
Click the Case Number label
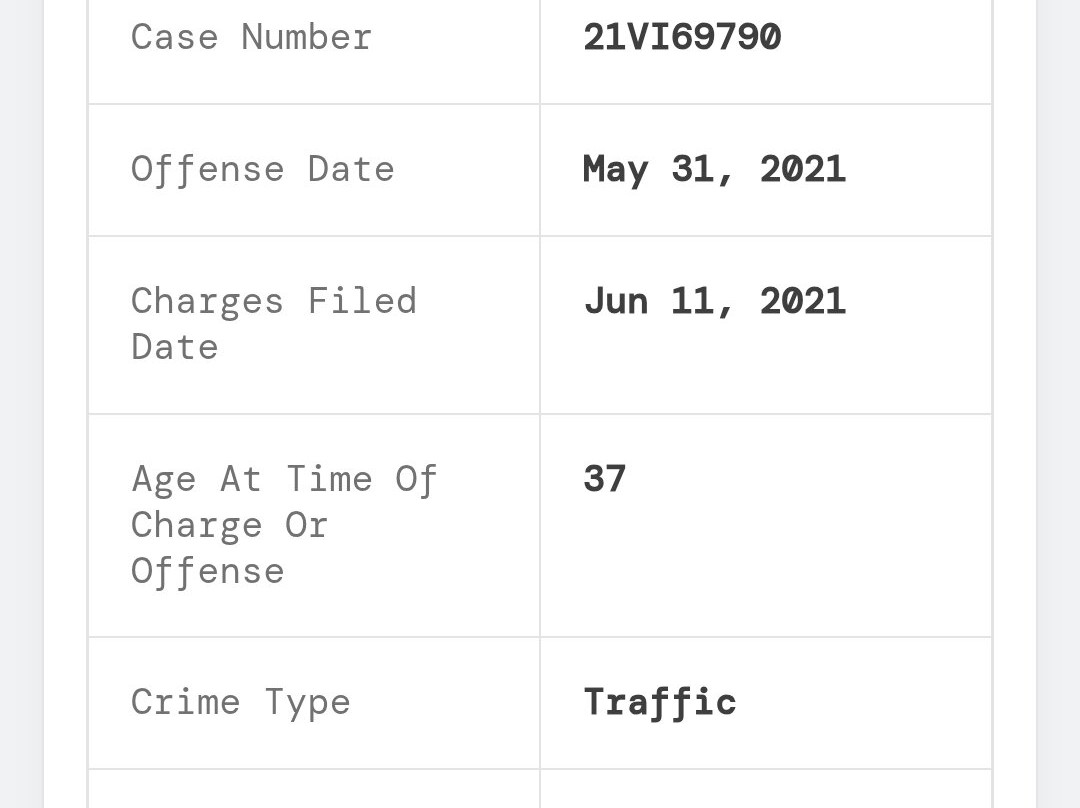(x=251, y=38)
